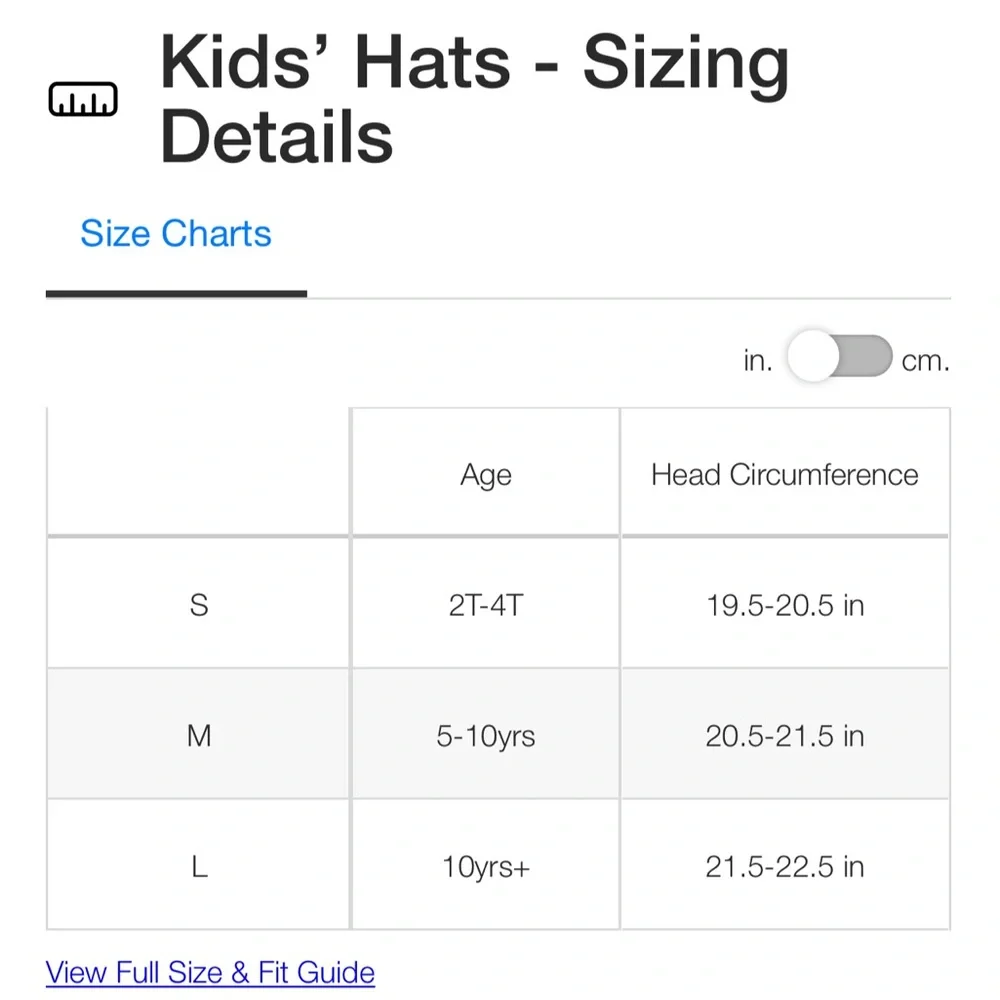The width and height of the screenshot is (1000, 1000).
Task: Click the empty top-left table header cell
Action: point(198,472)
